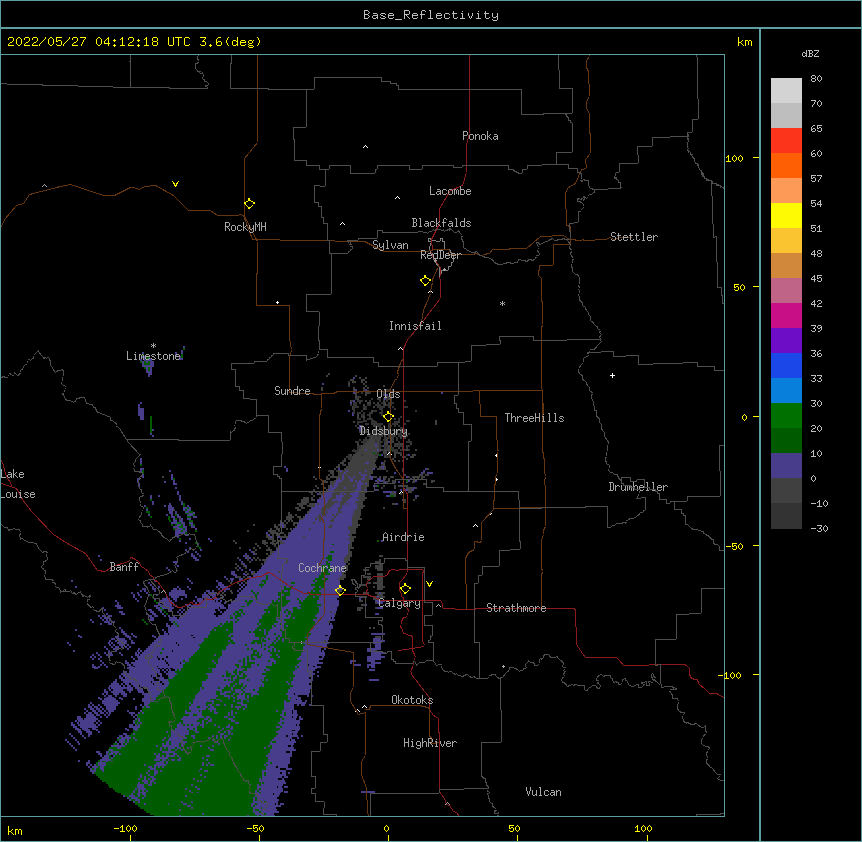Image resolution: width=862 pixels, height=842 pixels.
Task: Click the Sundre town label
Action: (292, 391)
